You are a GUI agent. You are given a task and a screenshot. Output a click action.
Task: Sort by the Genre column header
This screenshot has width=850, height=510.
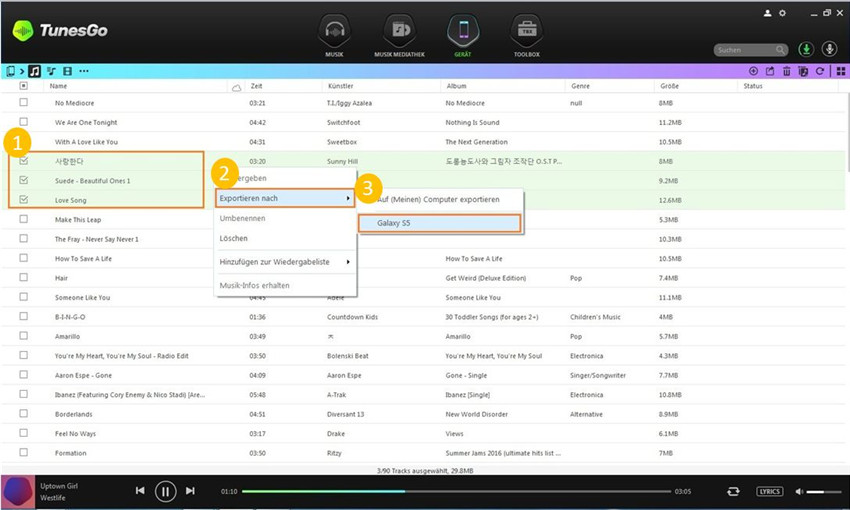coord(579,86)
